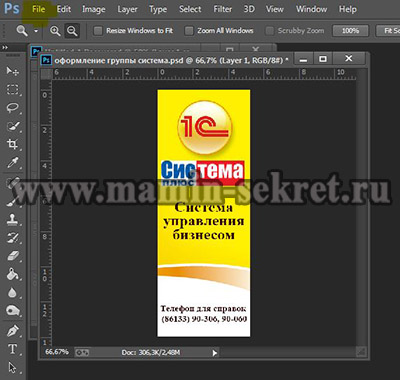Screen dimensions: 400x380
Task: Select the Lasso tool
Action: 13,107
